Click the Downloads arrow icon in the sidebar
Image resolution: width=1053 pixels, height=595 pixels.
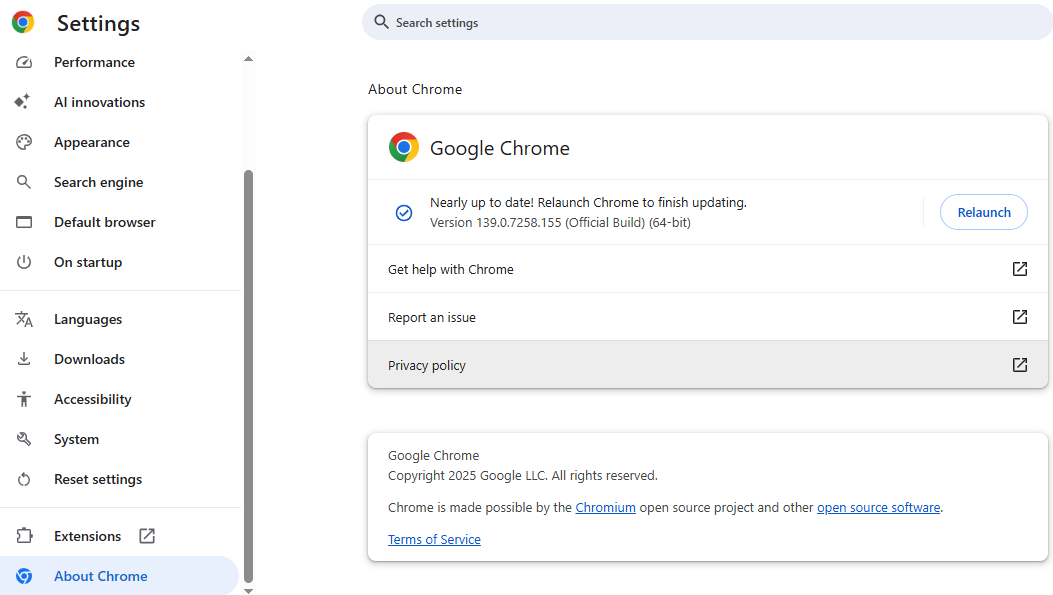click(x=25, y=358)
